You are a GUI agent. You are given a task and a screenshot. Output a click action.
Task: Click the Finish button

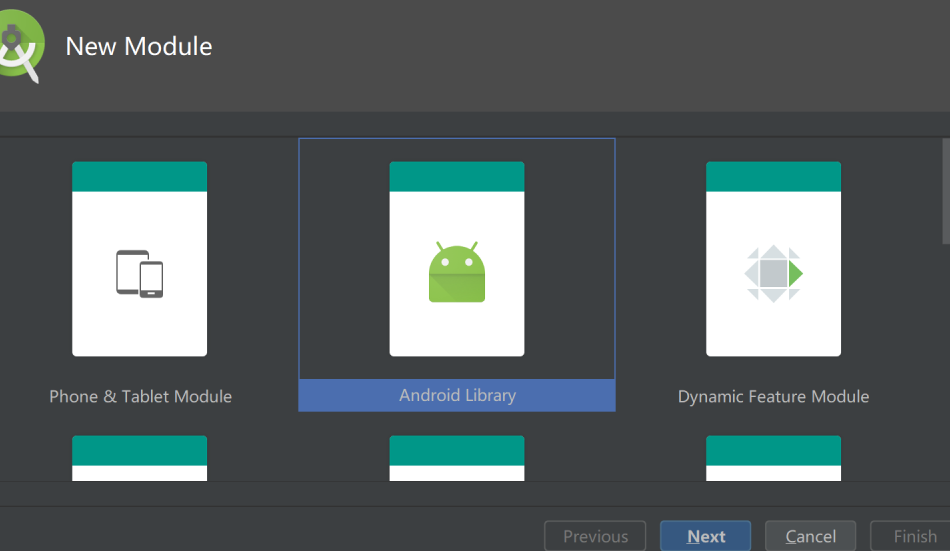(912, 536)
